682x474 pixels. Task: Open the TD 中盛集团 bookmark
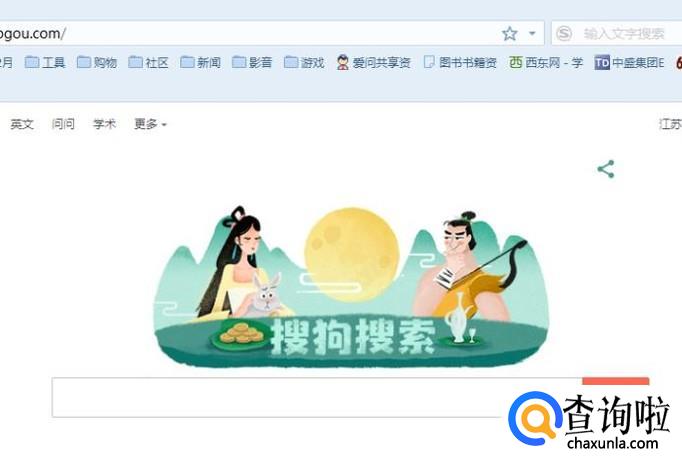pyautogui.click(x=629, y=63)
